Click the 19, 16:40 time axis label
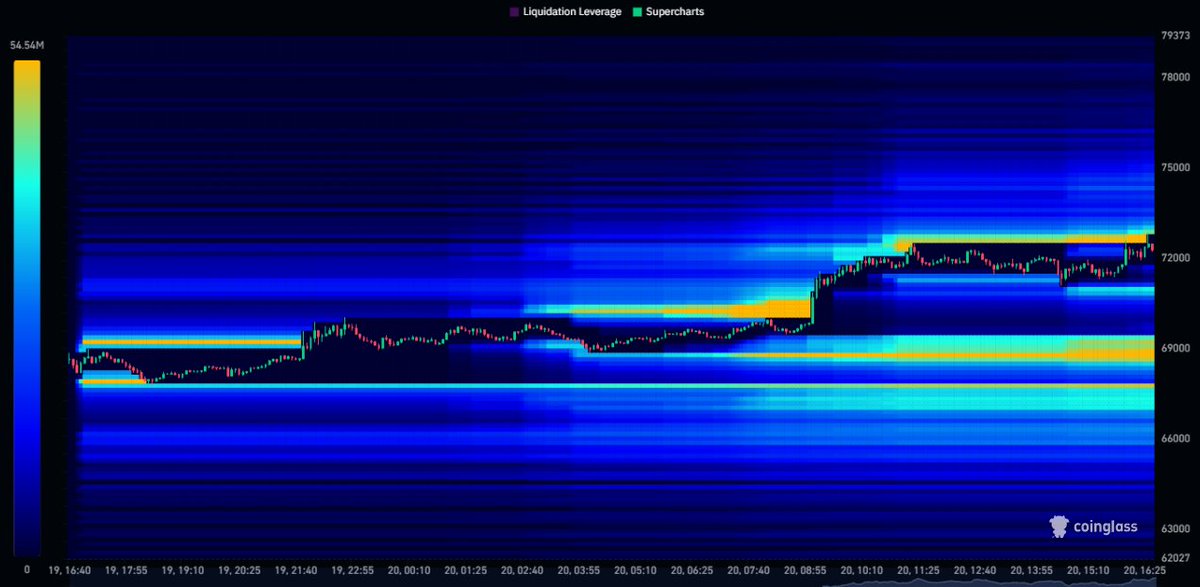Viewport: 1200px width, 587px height. point(69,569)
